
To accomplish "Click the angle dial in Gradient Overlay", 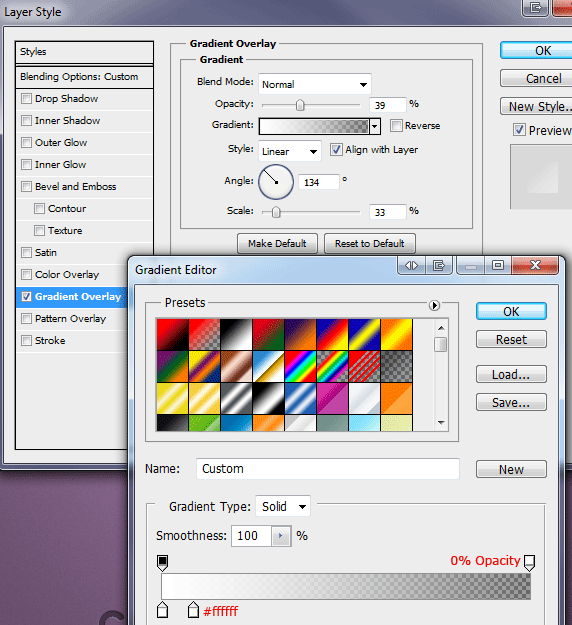I will click(x=276, y=182).
